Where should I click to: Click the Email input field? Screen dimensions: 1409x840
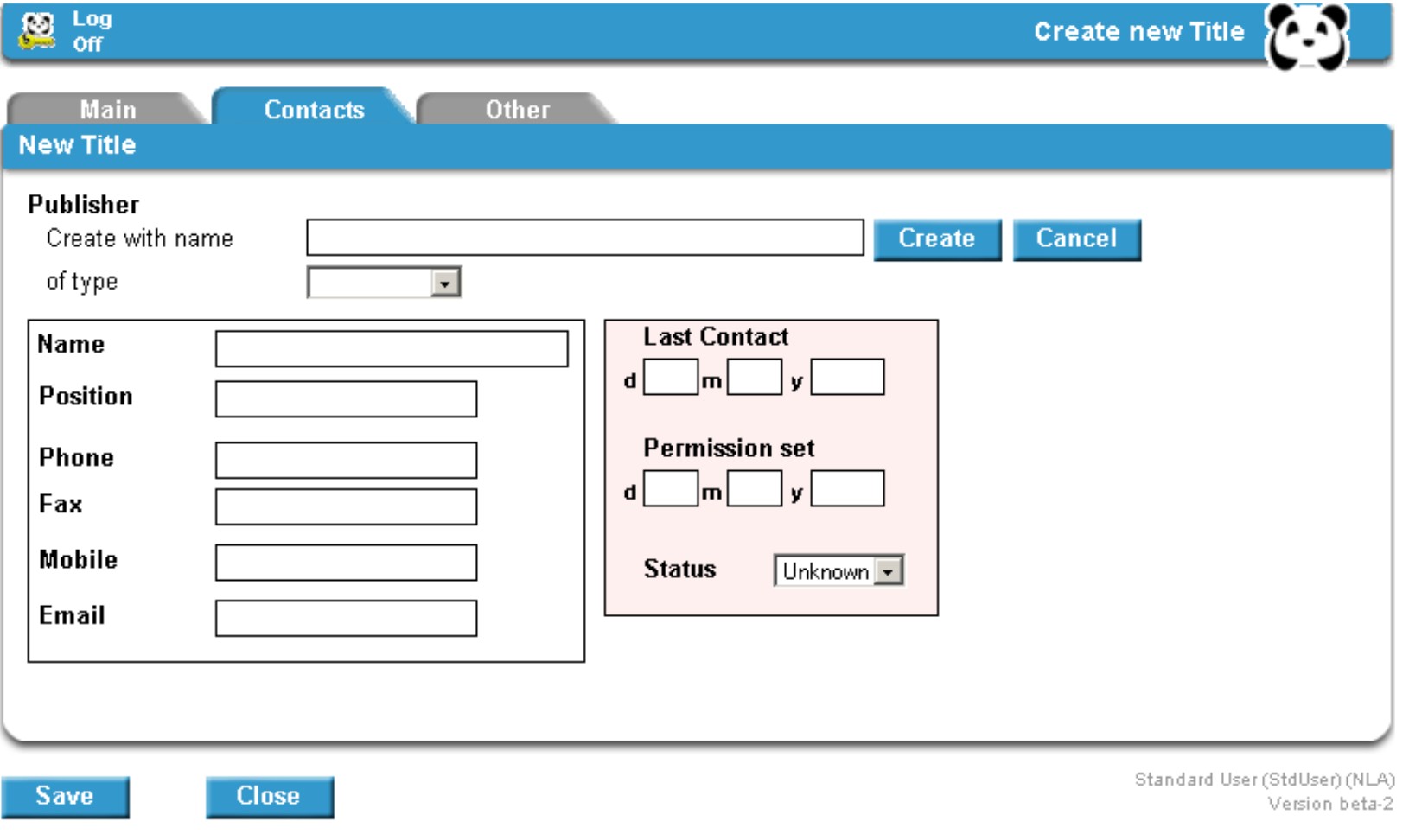click(346, 619)
